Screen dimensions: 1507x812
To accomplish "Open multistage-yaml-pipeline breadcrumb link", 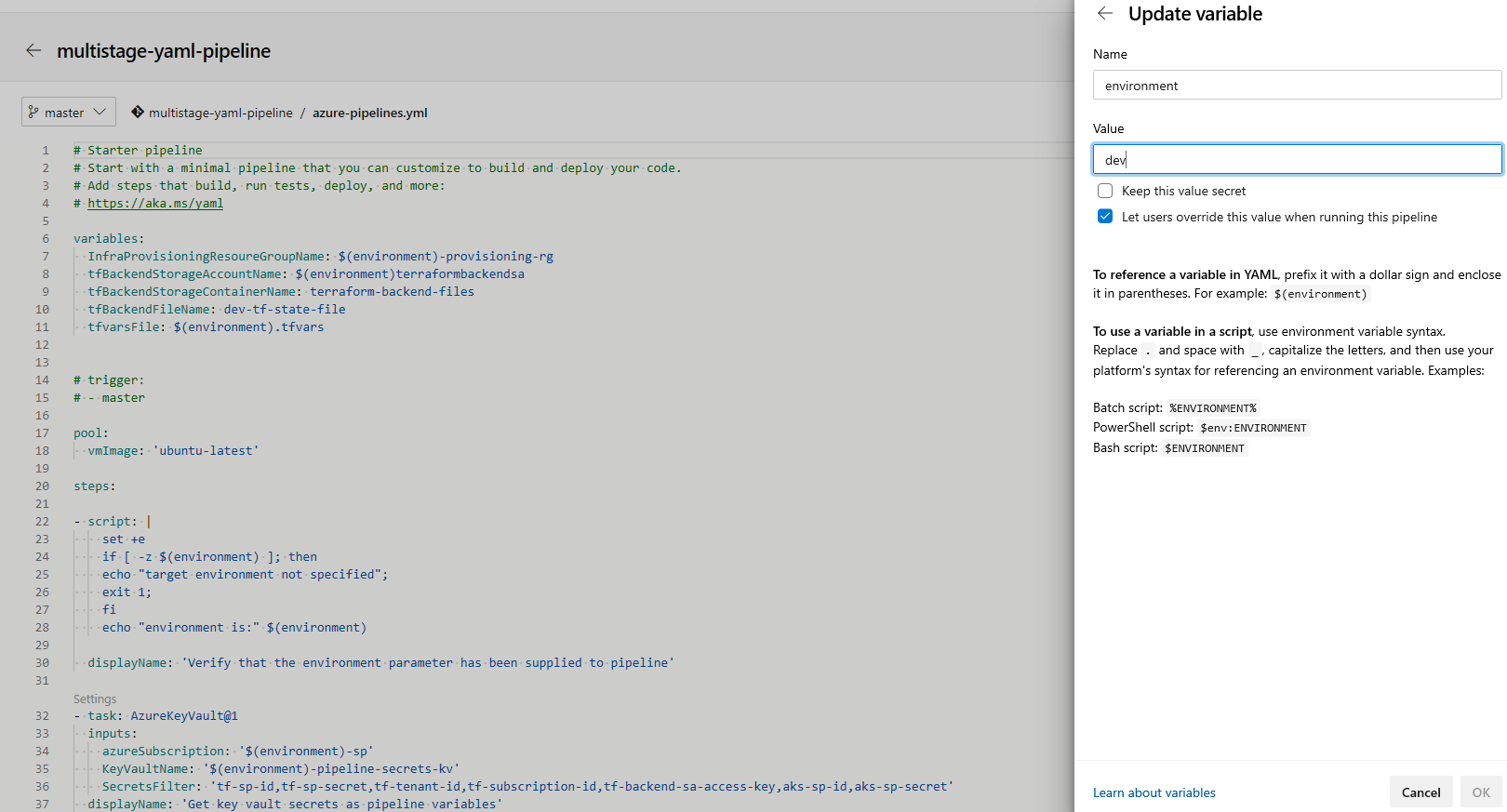I will pyautogui.click(x=220, y=113).
